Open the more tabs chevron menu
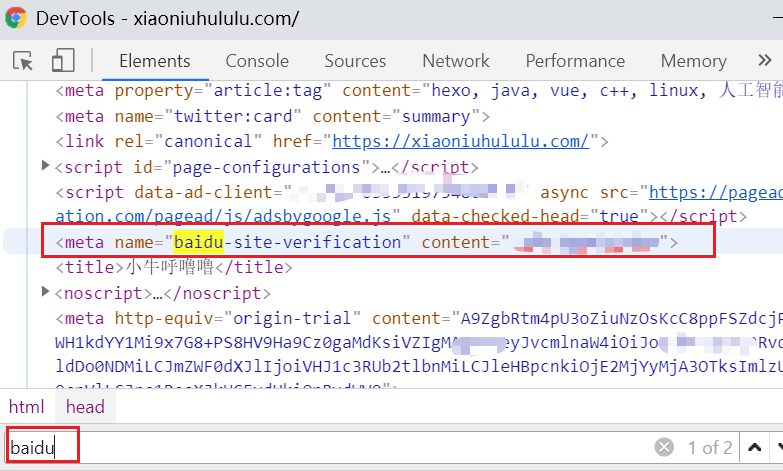The image size is (783, 471). pos(765,61)
